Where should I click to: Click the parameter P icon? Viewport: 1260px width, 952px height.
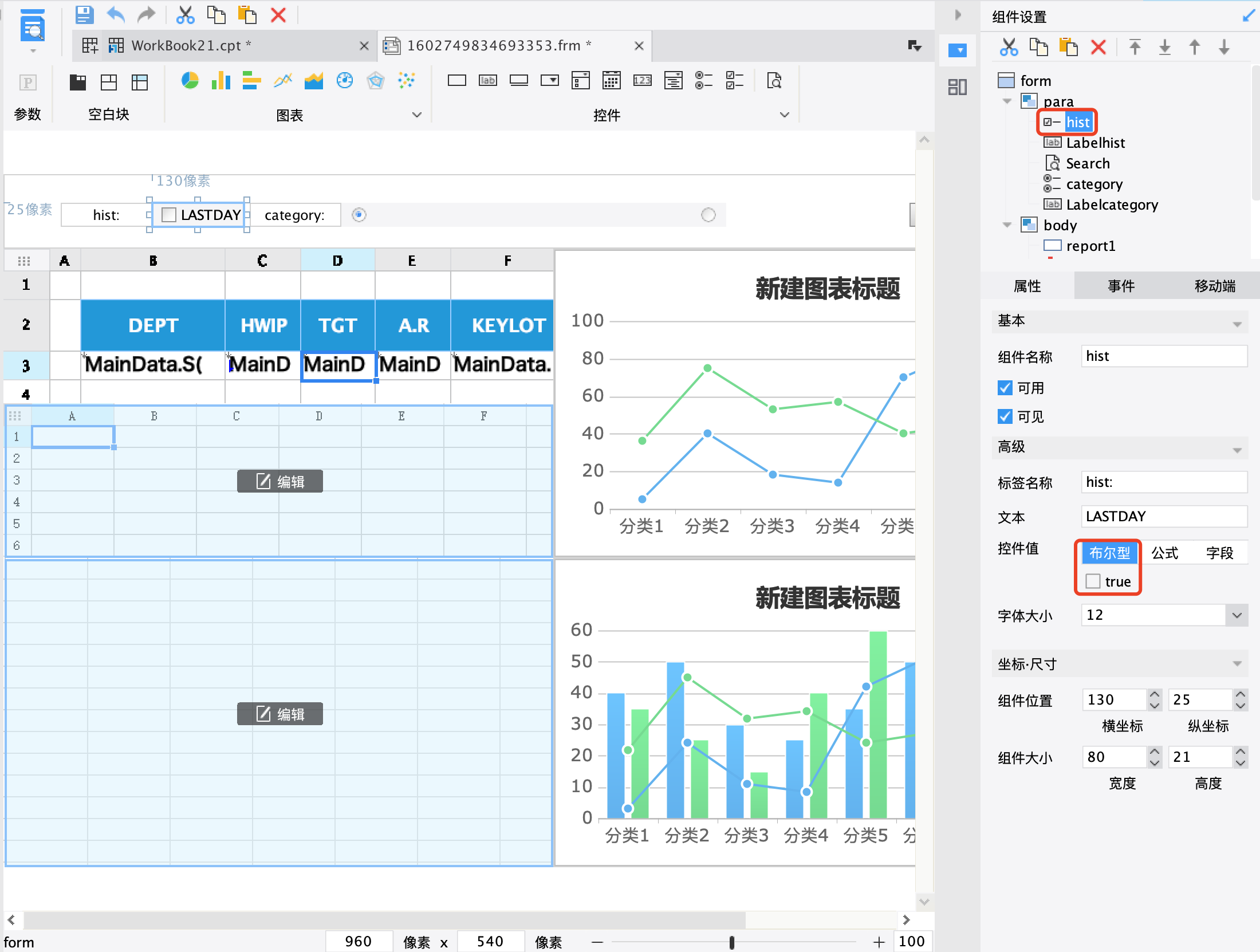27,82
